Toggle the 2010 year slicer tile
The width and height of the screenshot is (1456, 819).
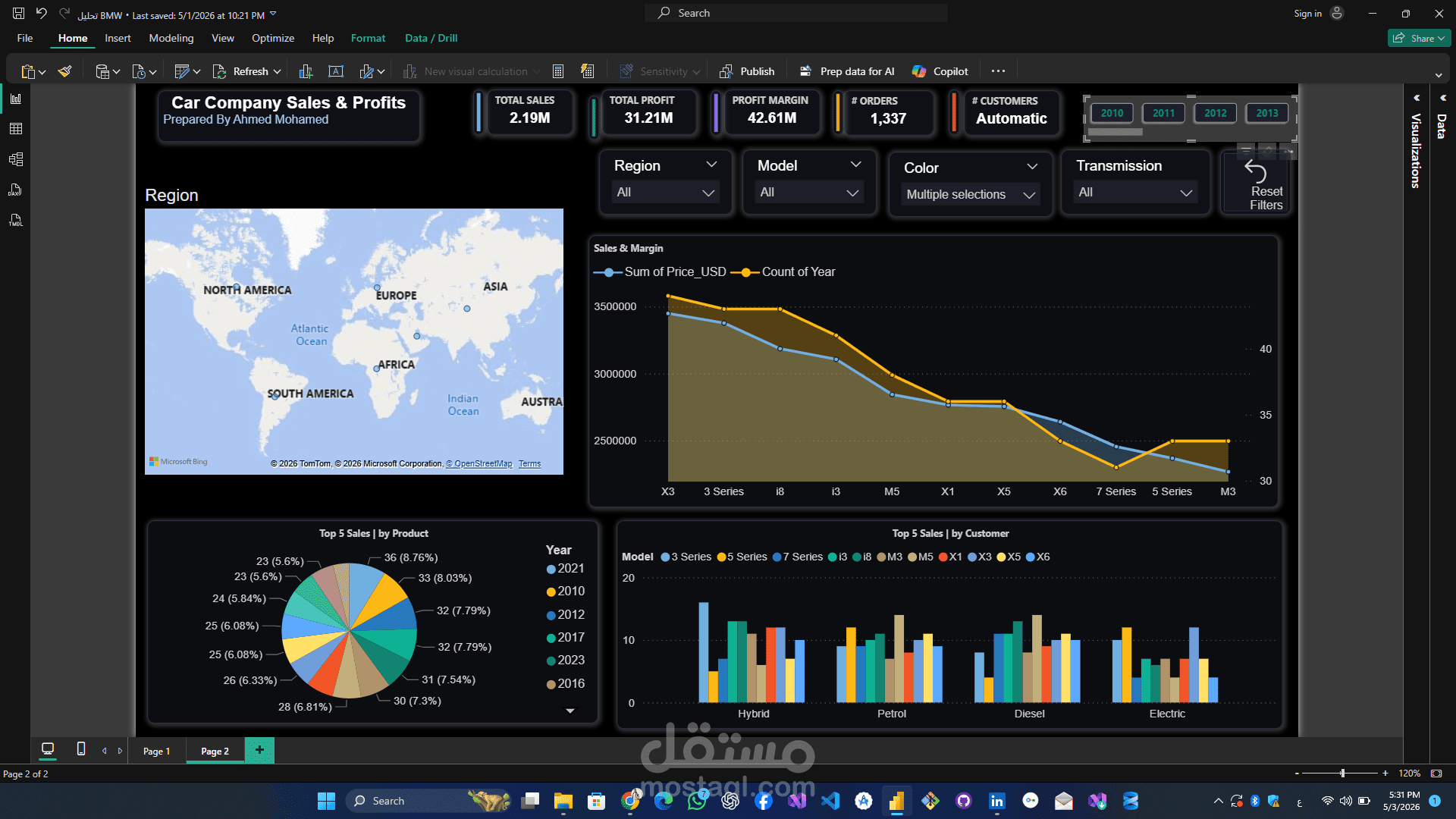click(1112, 113)
